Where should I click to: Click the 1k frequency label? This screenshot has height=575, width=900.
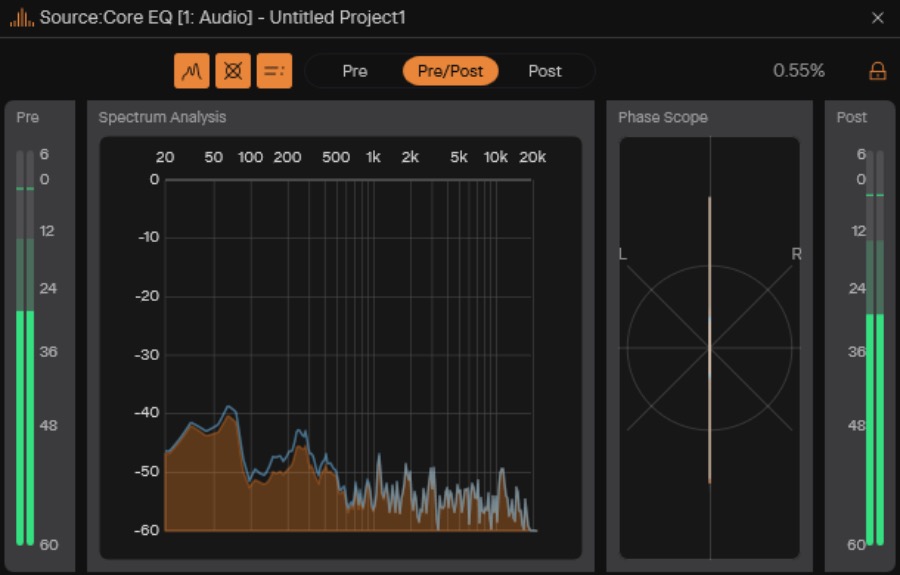coord(373,157)
